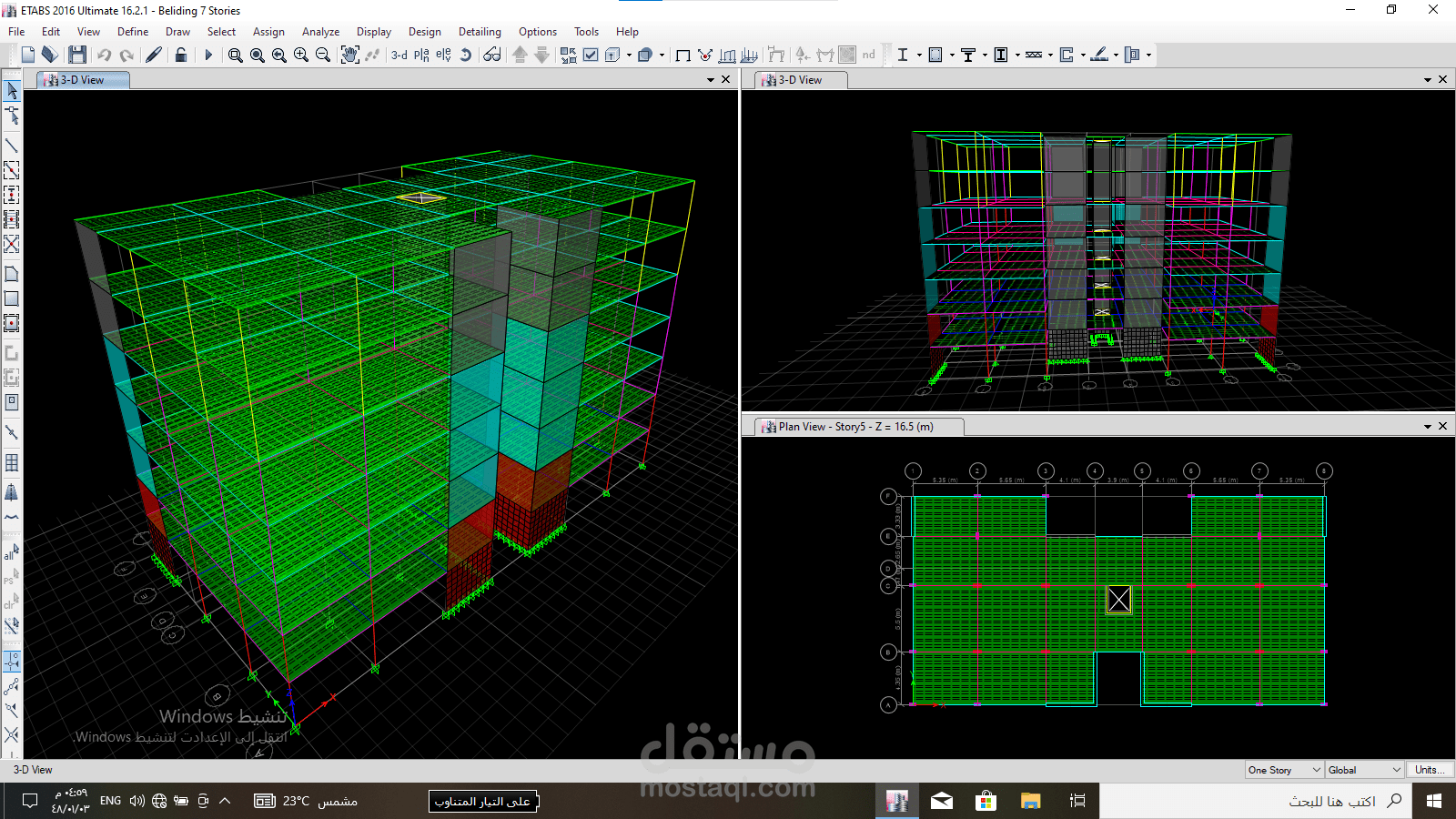Select the Plan View Story5 tab

855,427
